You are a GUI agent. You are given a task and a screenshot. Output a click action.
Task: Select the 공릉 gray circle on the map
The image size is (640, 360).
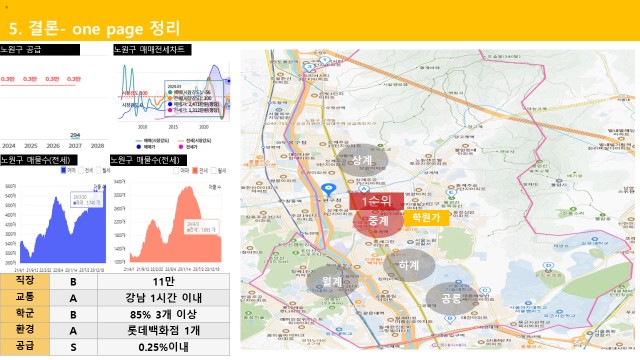(x=451, y=298)
